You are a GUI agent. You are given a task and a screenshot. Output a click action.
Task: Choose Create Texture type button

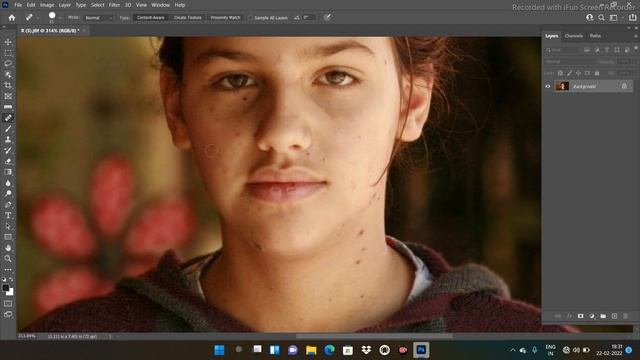point(188,18)
